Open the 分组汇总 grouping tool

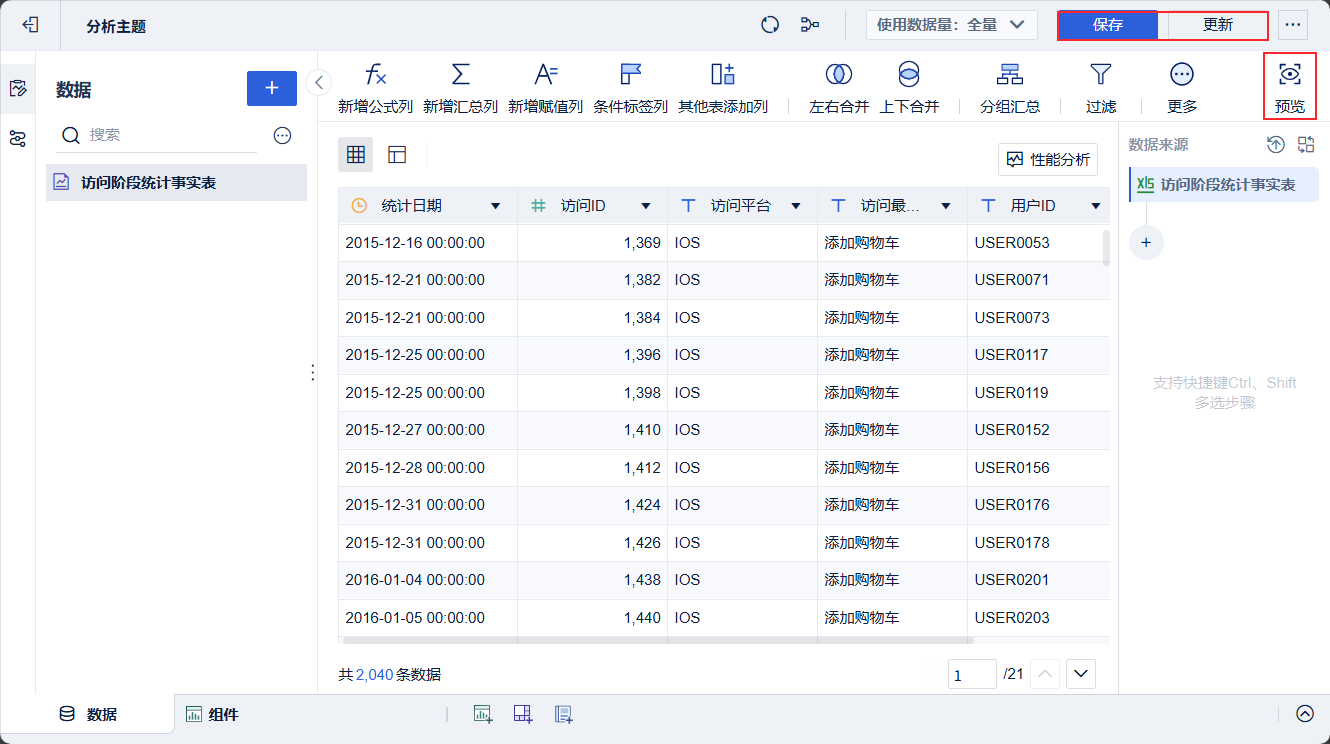coord(1009,75)
